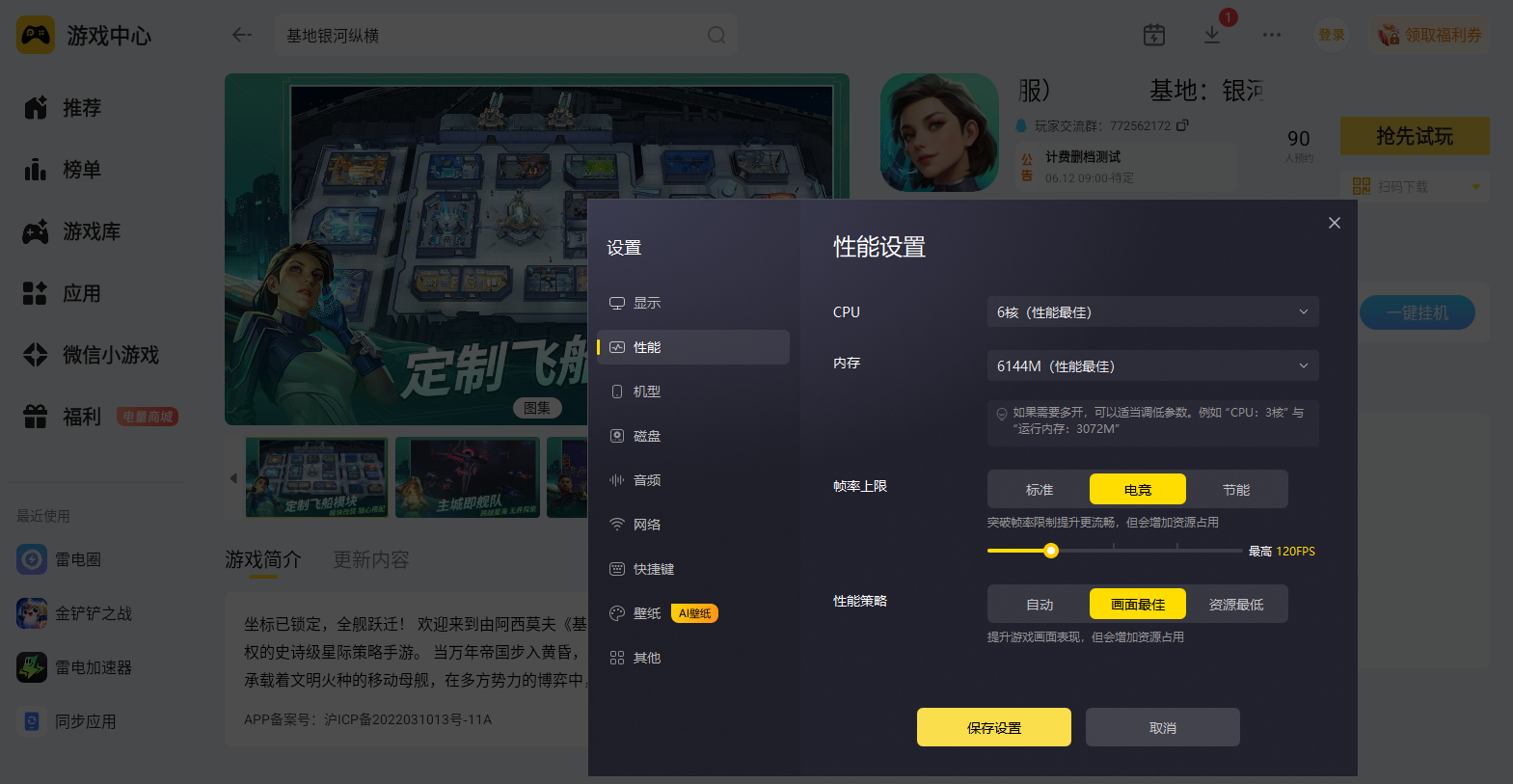Click the 抢先试玩 button
The image size is (1513, 784).
(x=1415, y=136)
